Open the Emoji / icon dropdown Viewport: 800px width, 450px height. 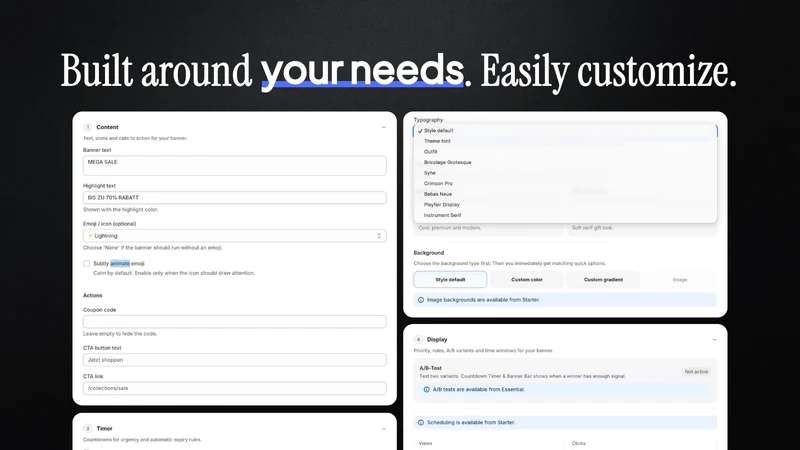tap(235, 236)
